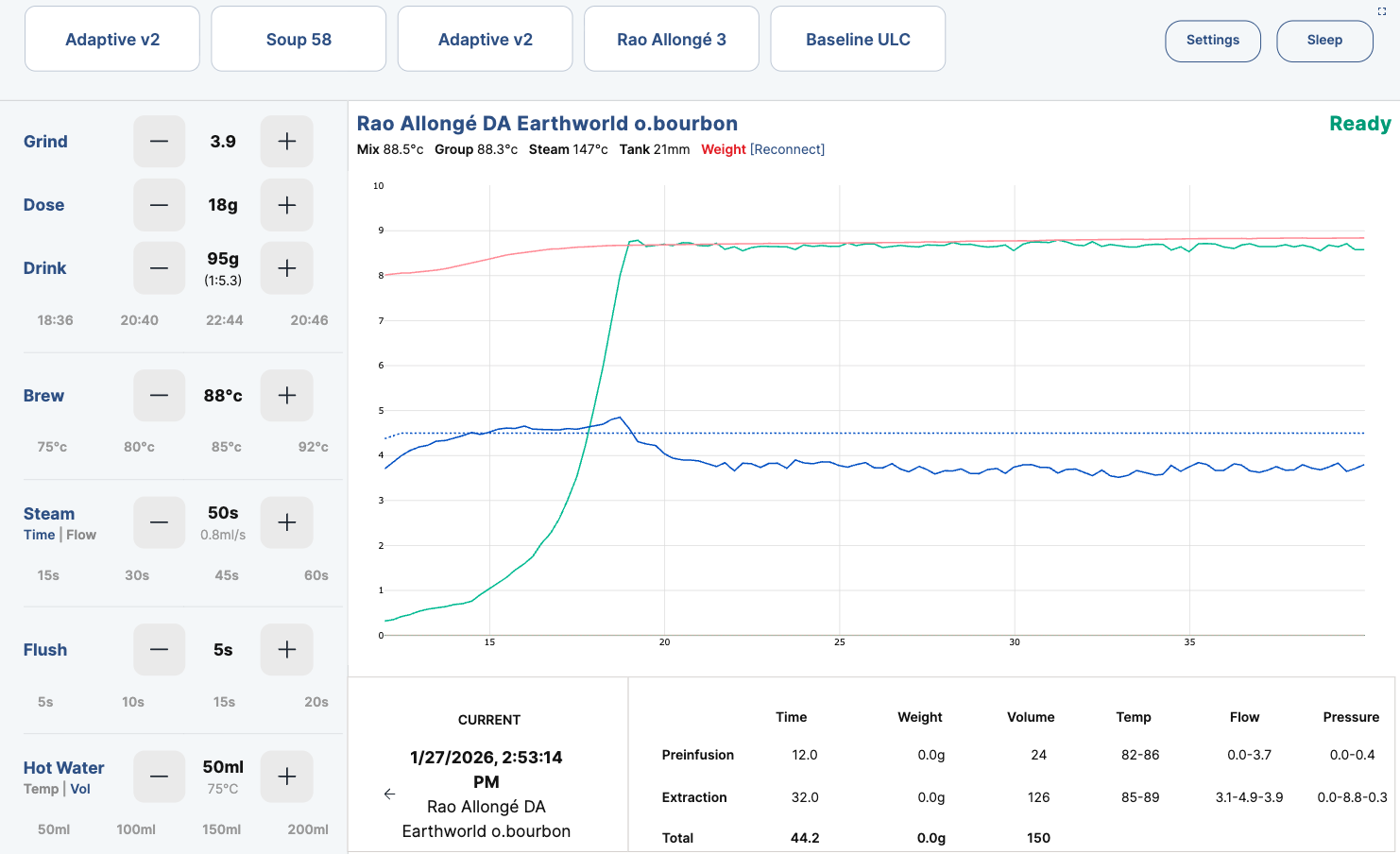Reduce Drink weight using minus icon

(x=159, y=268)
